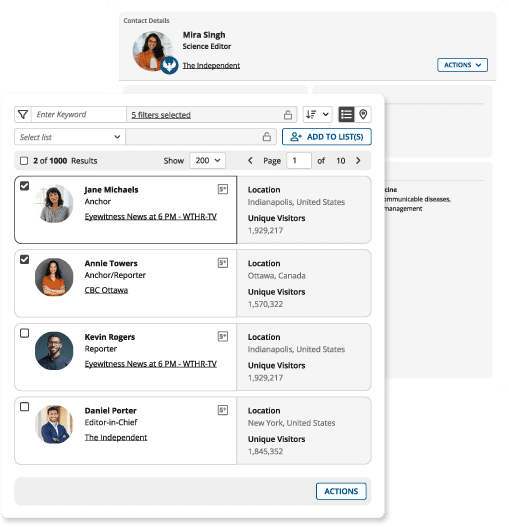Click add-to-list icon on Jane Michaels card
Screen dimensions: 509x527
tap(223, 189)
